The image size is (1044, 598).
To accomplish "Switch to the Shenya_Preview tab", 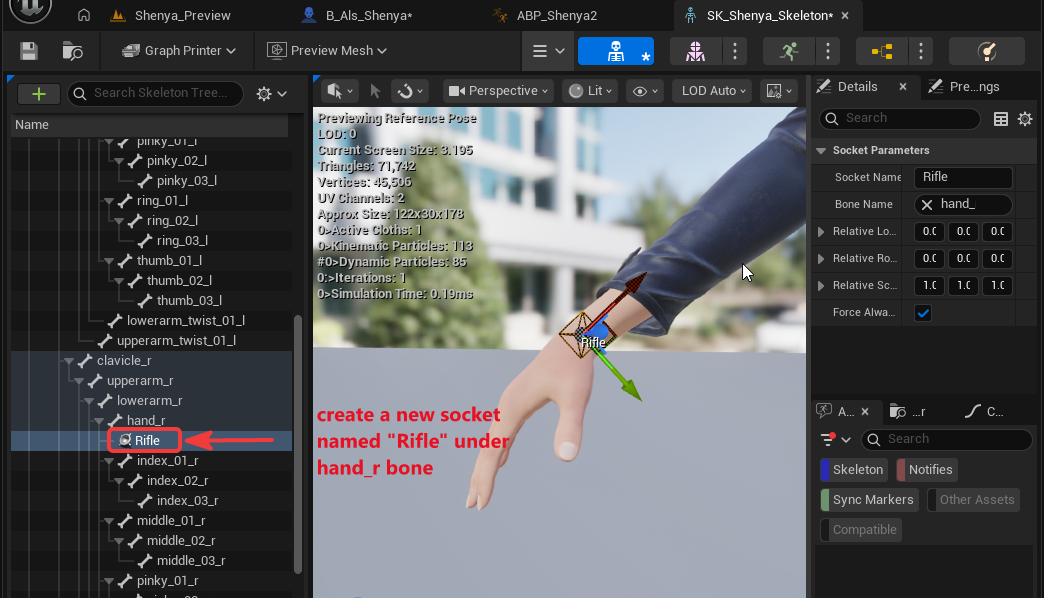I will coord(172,15).
